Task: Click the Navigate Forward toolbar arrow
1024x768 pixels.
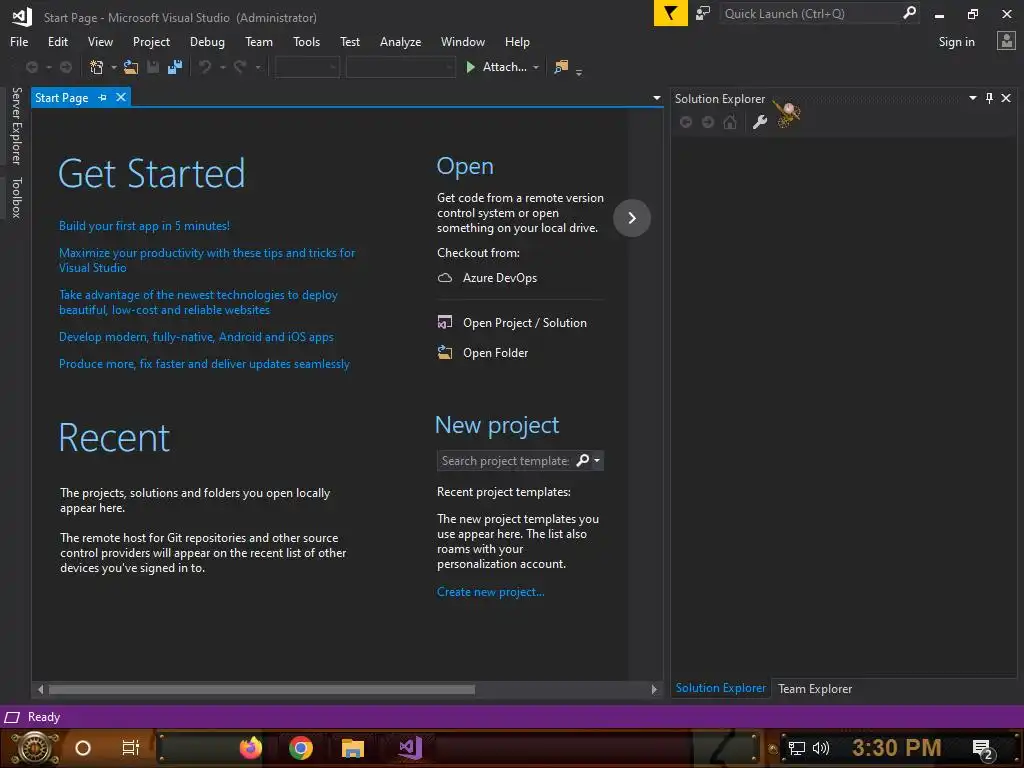Action: (x=65, y=67)
